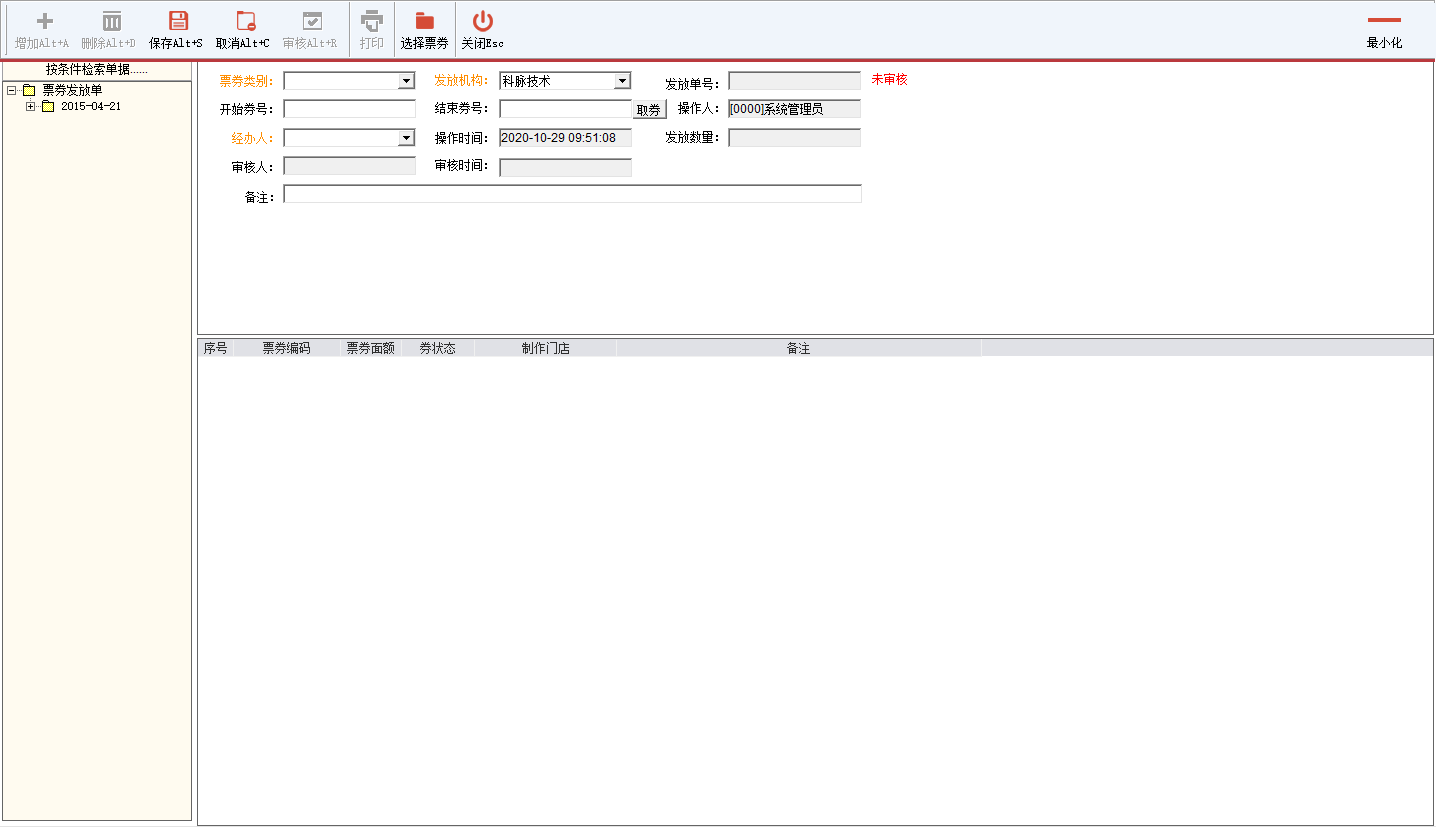Collapse the 票券发放单 tree root
The image size is (1436, 827).
click(x=11, y=90)
